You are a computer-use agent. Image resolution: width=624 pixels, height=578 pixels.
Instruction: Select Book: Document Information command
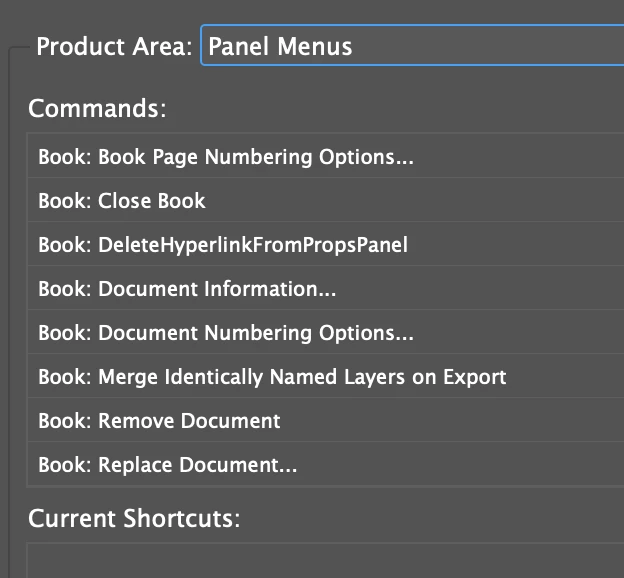(x=326, y=288)
